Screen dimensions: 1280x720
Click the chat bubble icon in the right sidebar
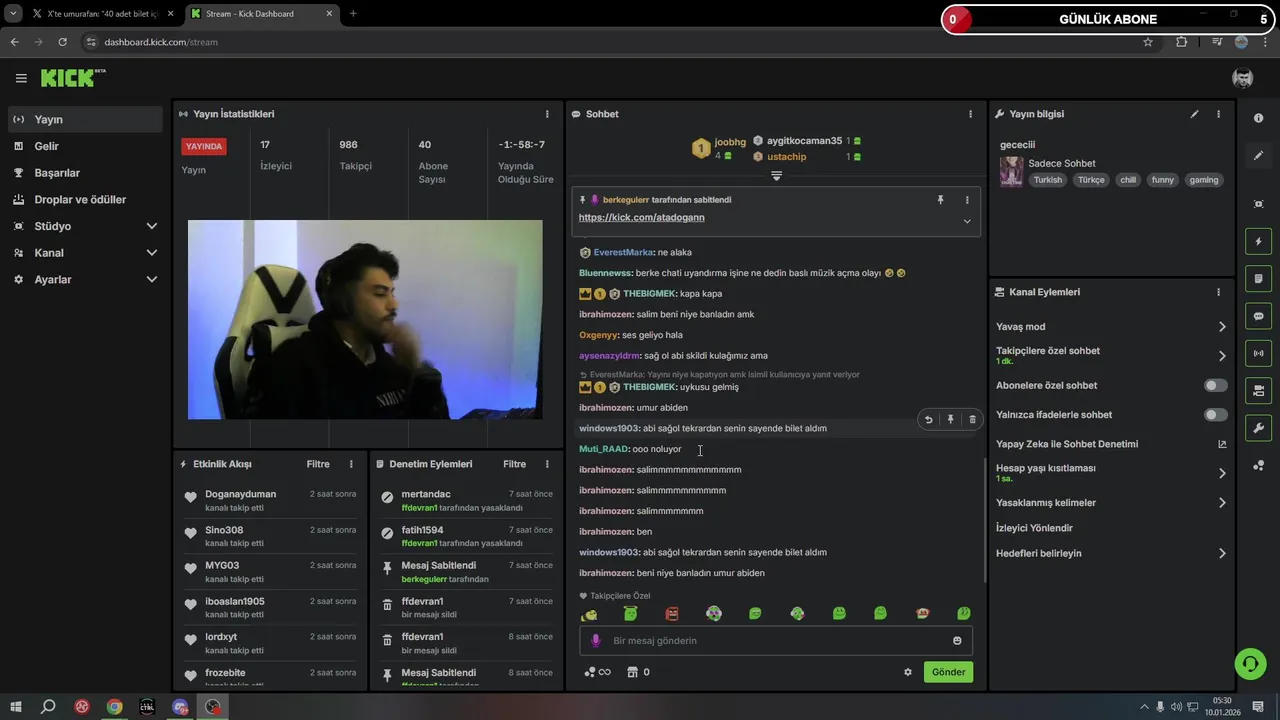point(1258,316)
